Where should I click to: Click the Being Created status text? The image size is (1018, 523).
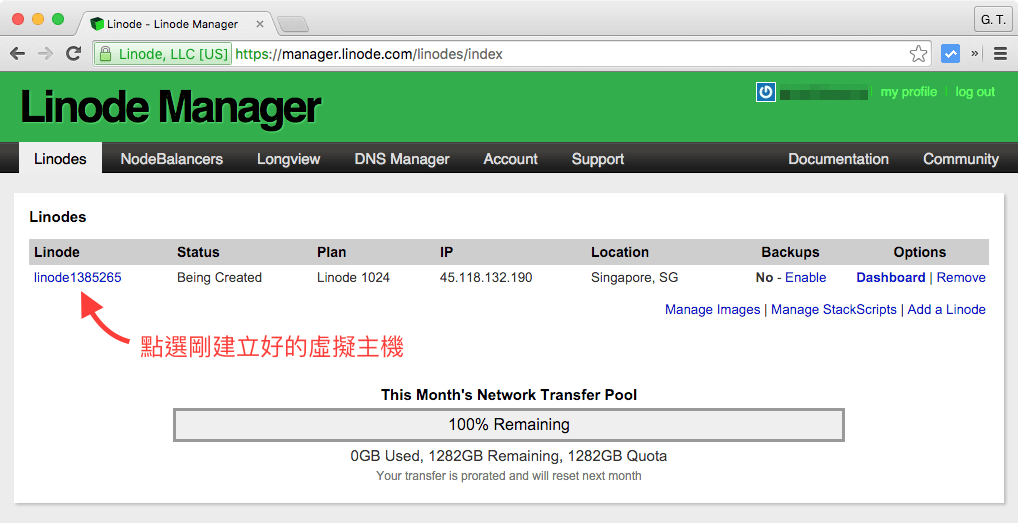219,278
